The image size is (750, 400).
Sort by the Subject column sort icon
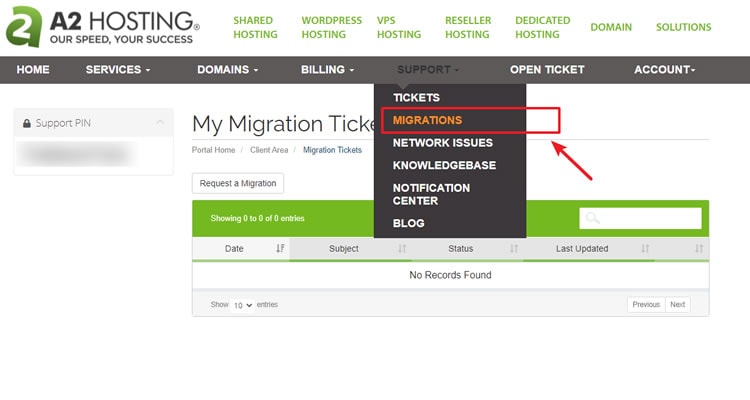[402, 248]
